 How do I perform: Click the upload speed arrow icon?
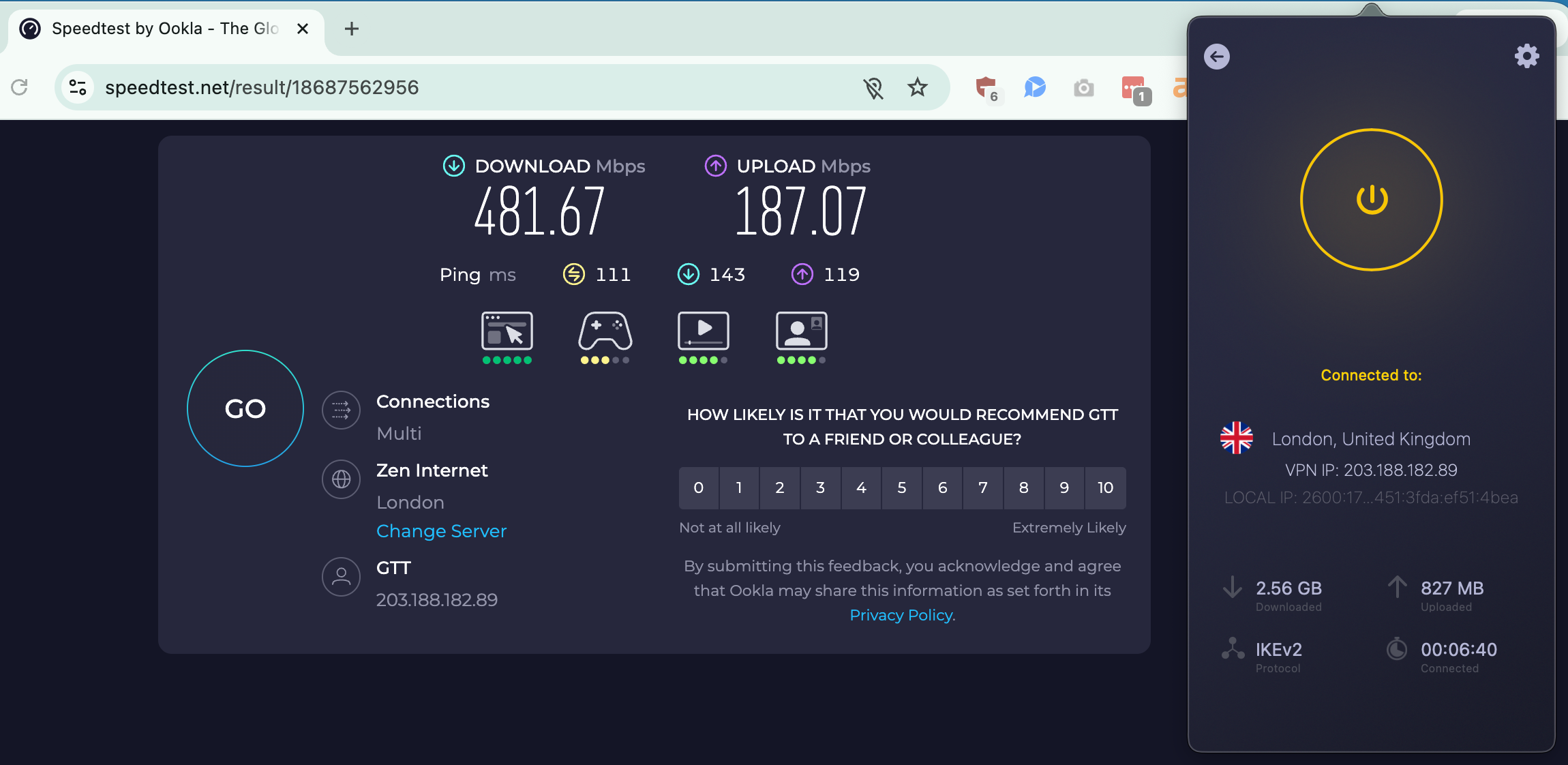714,165
